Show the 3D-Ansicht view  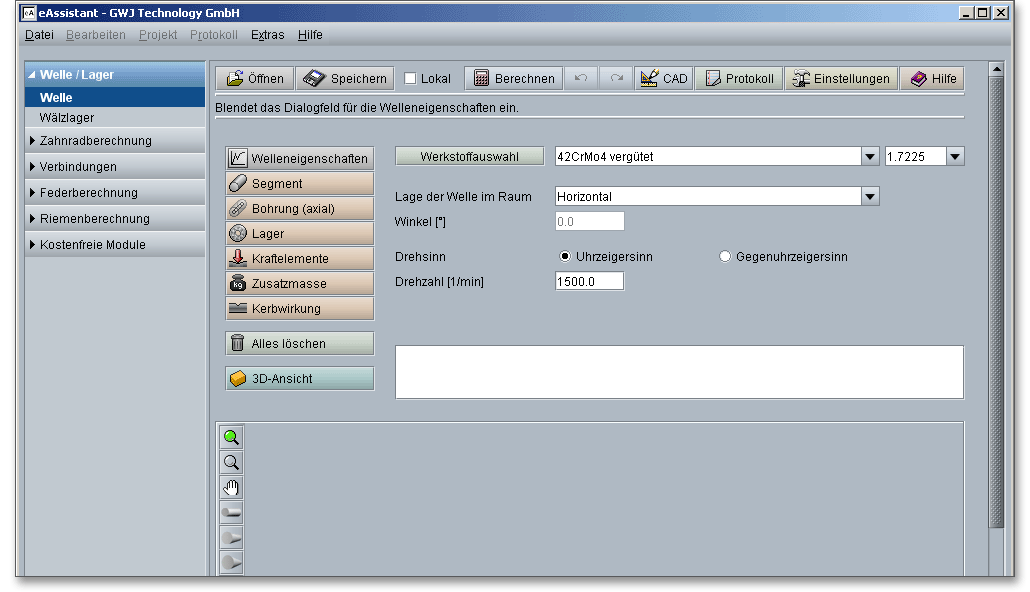(299, 379)
